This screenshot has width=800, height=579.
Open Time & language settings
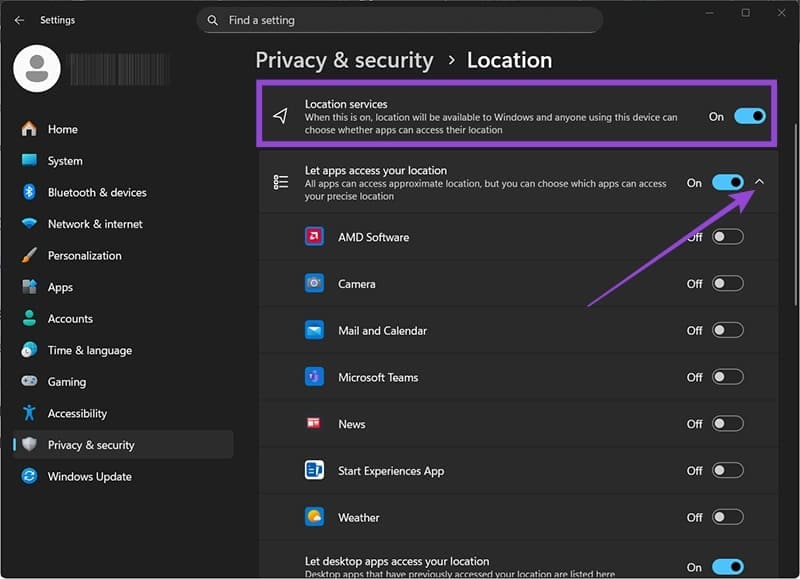pos(123,350)
